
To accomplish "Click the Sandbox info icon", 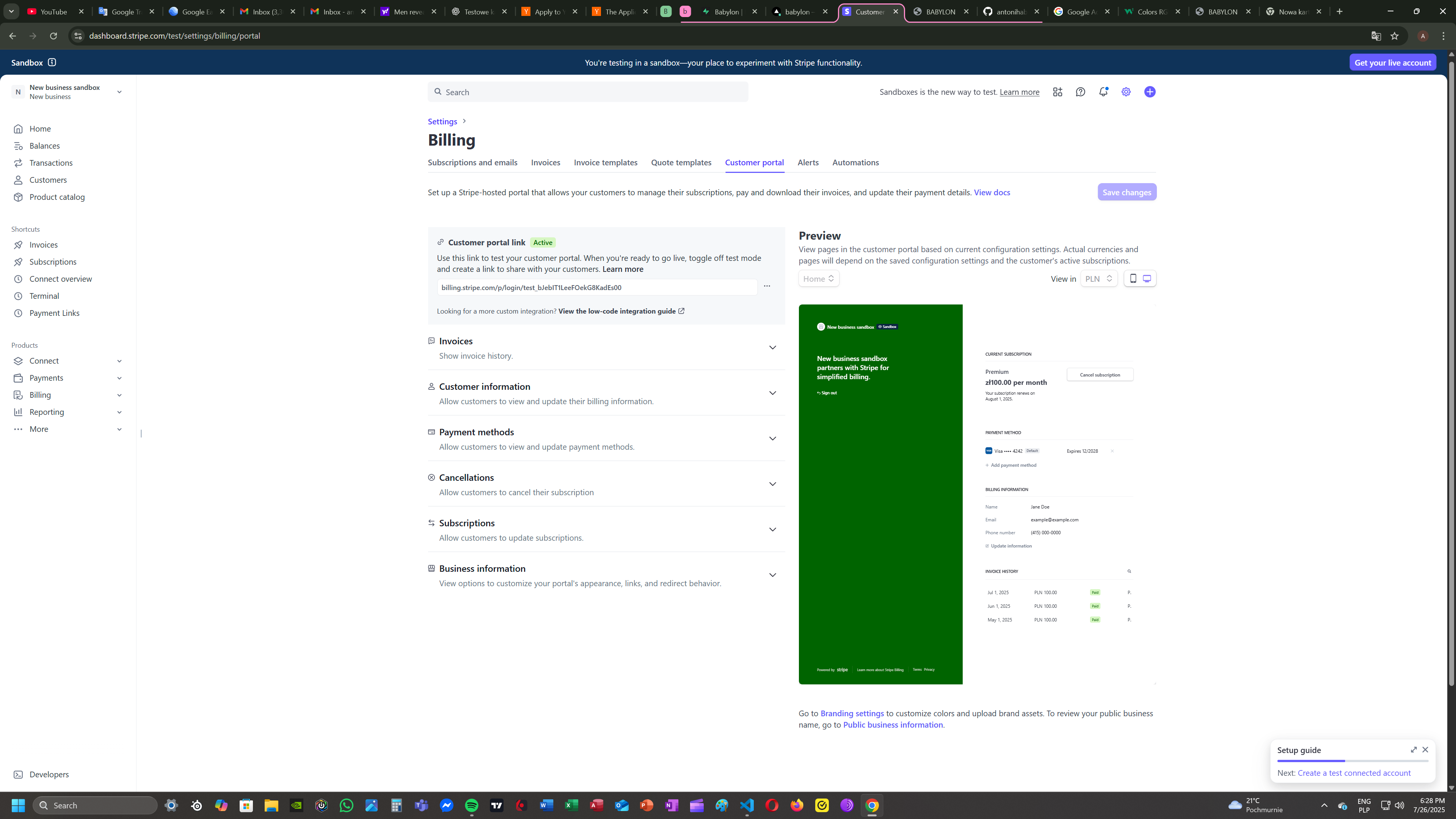I will point(52,62).
